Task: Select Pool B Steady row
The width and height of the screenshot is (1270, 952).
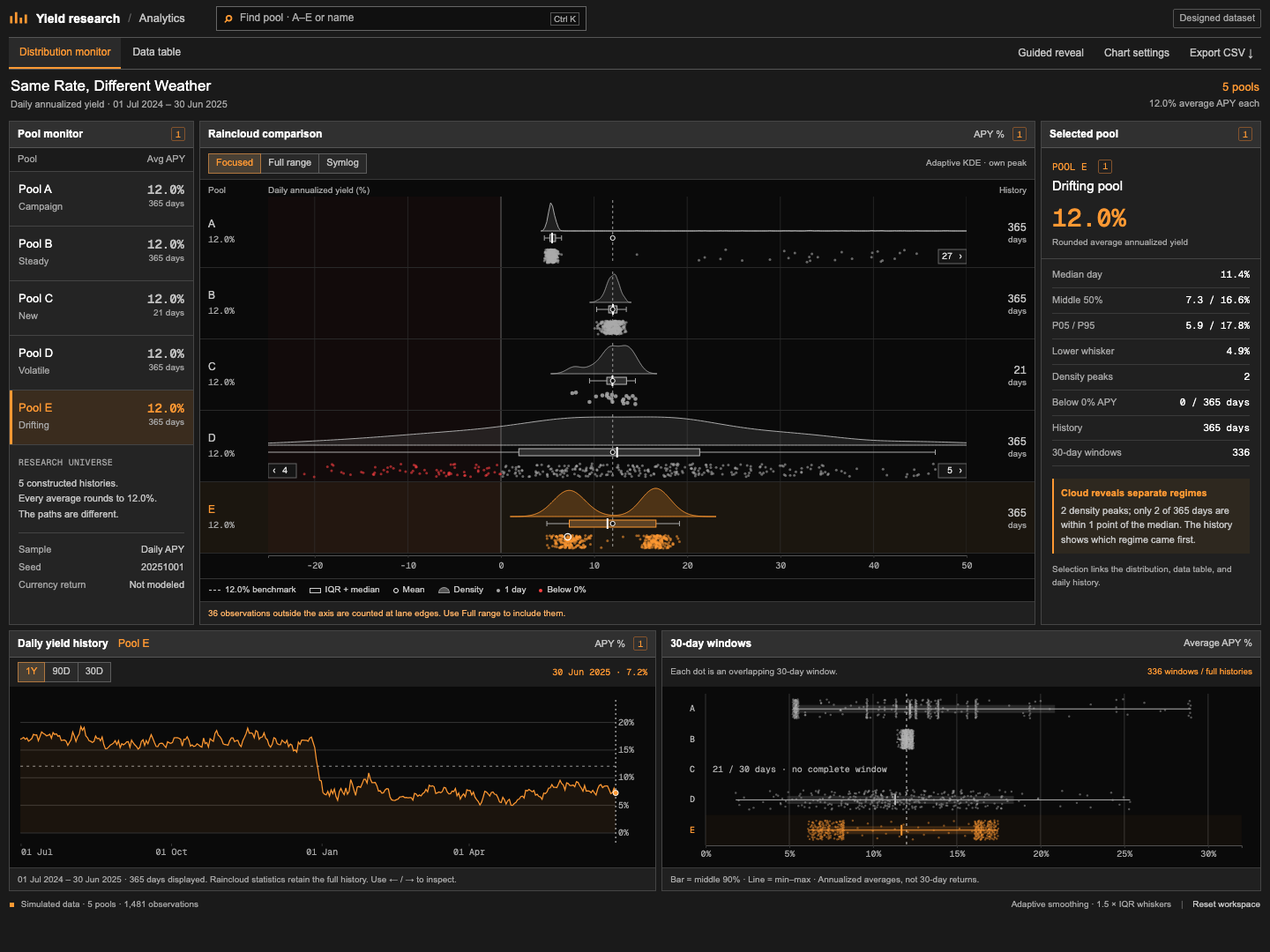Action: click(101, 253)
